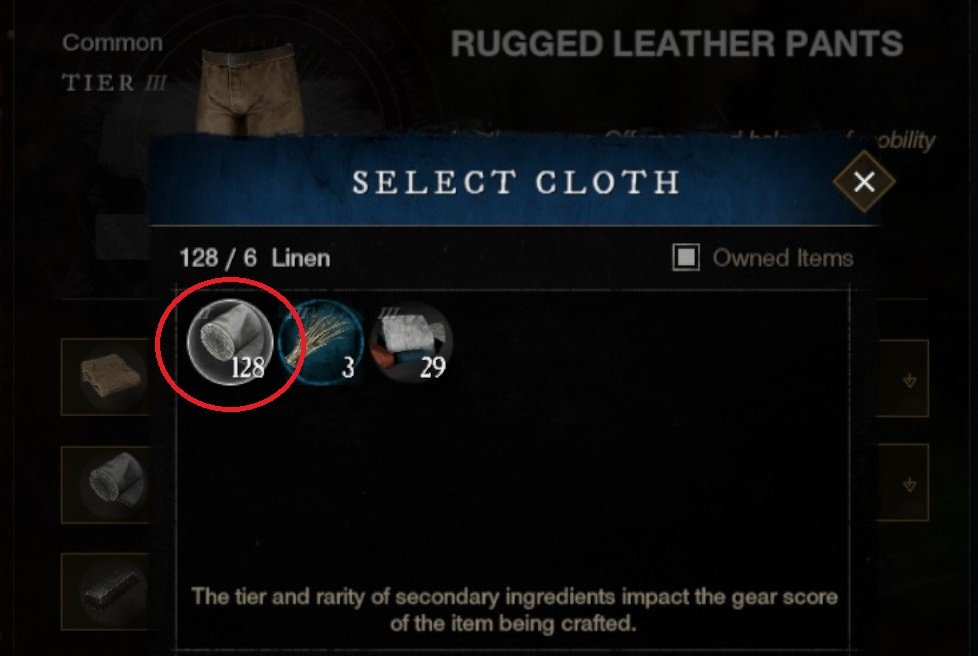Open the coarse leather ingredient slot

(x=106, y=377)
